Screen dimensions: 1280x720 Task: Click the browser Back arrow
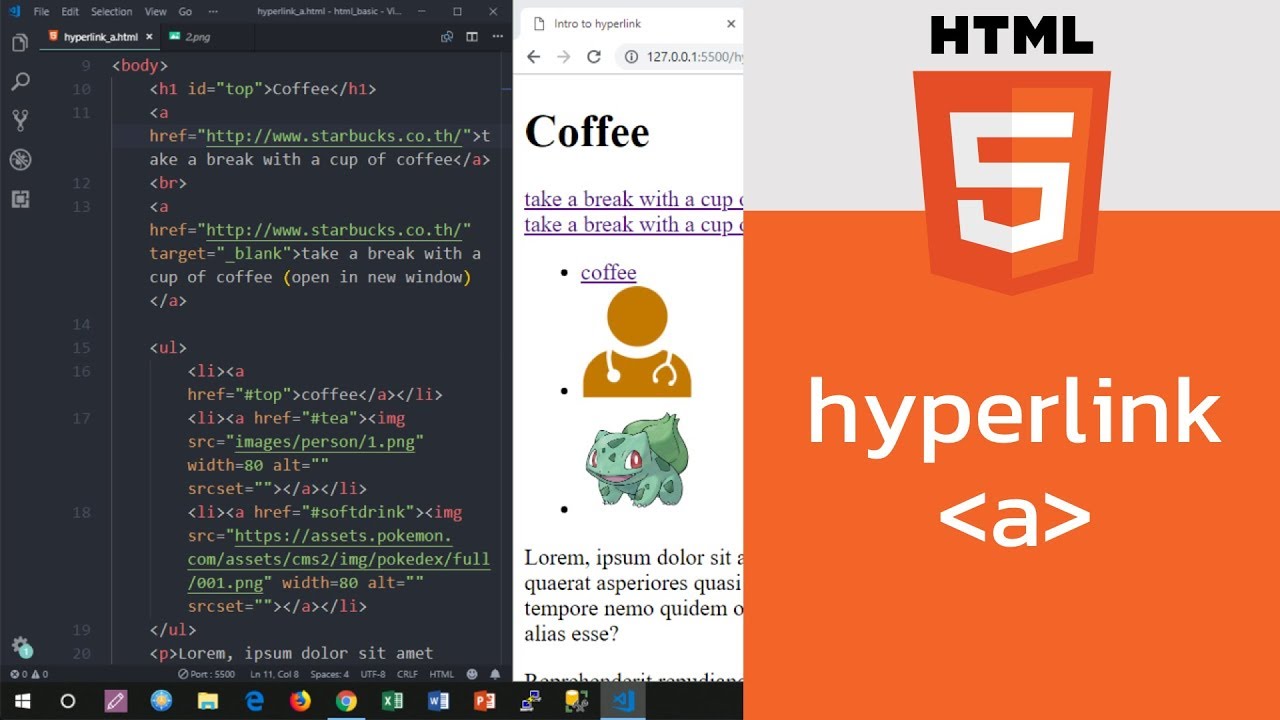[x=533, y=57]
